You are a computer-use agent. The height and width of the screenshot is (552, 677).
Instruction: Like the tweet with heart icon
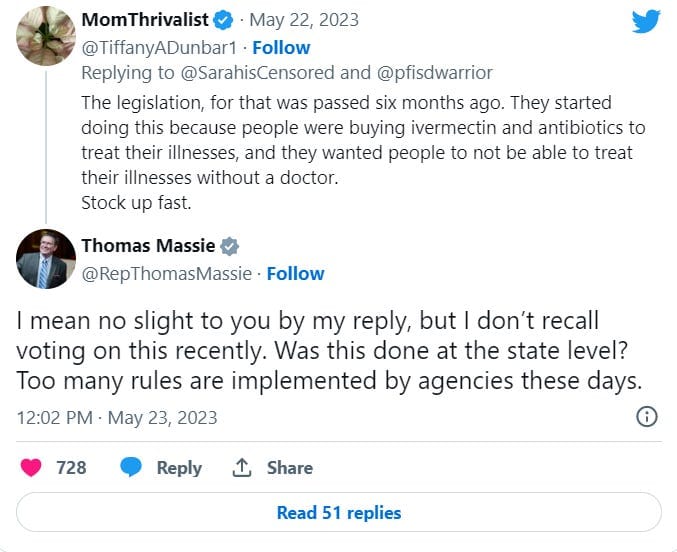pos(31,467)
